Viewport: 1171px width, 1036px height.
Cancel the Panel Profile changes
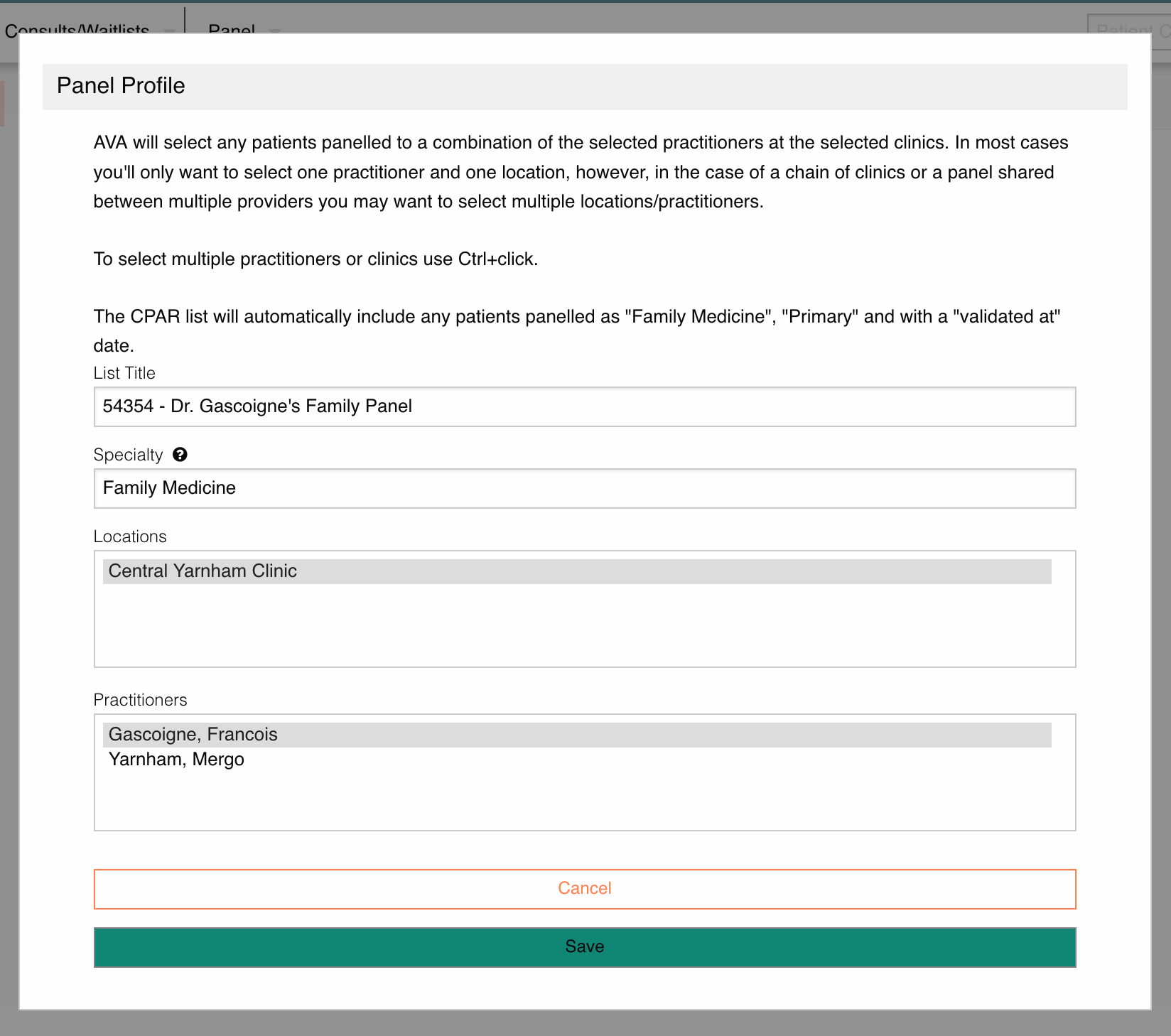(x=584, y=888)
